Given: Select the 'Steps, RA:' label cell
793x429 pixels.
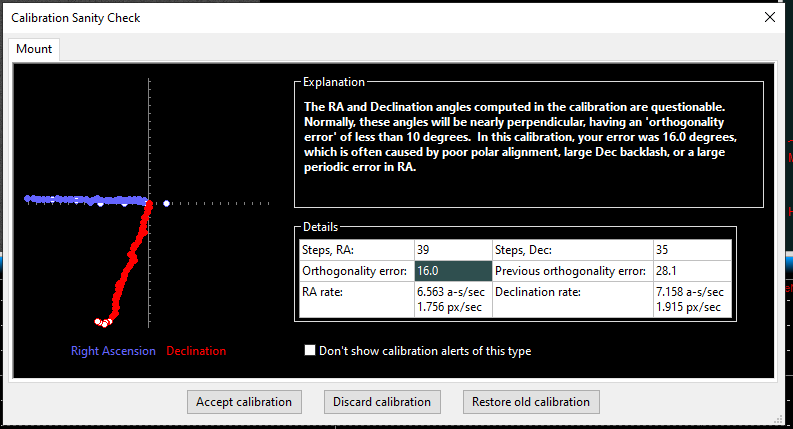Looking at the screenshot, I should point(356,250).
